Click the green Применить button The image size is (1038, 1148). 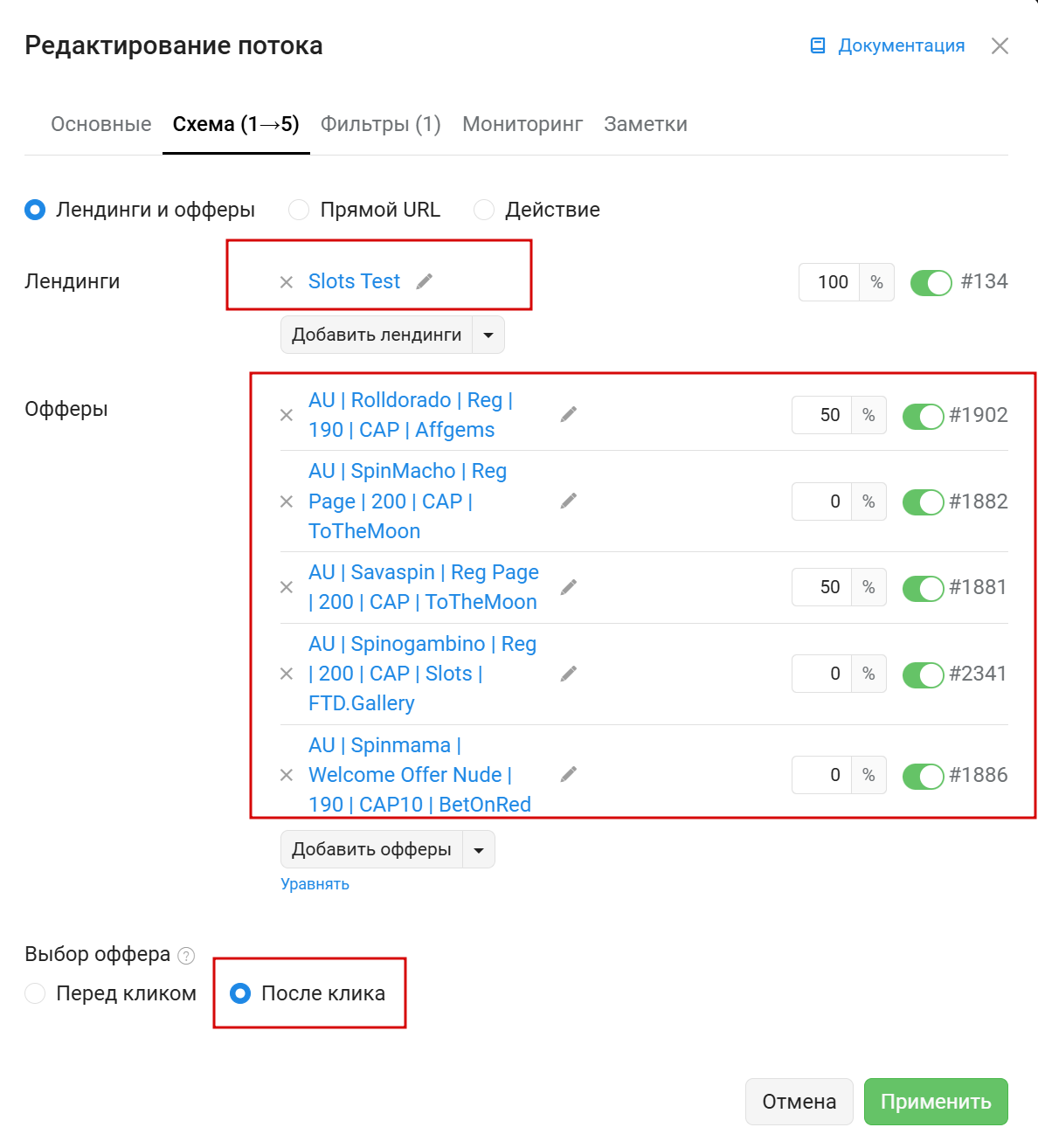pos(936,1102)
